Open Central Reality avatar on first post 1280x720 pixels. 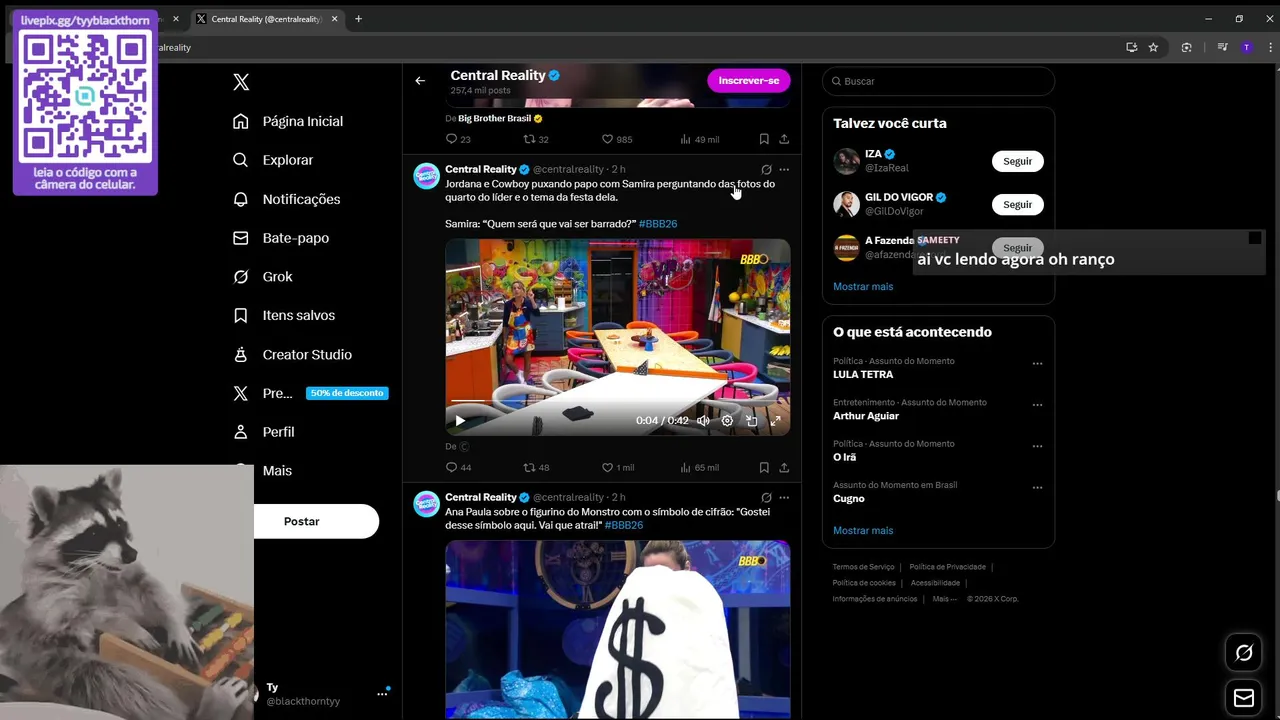427,176
